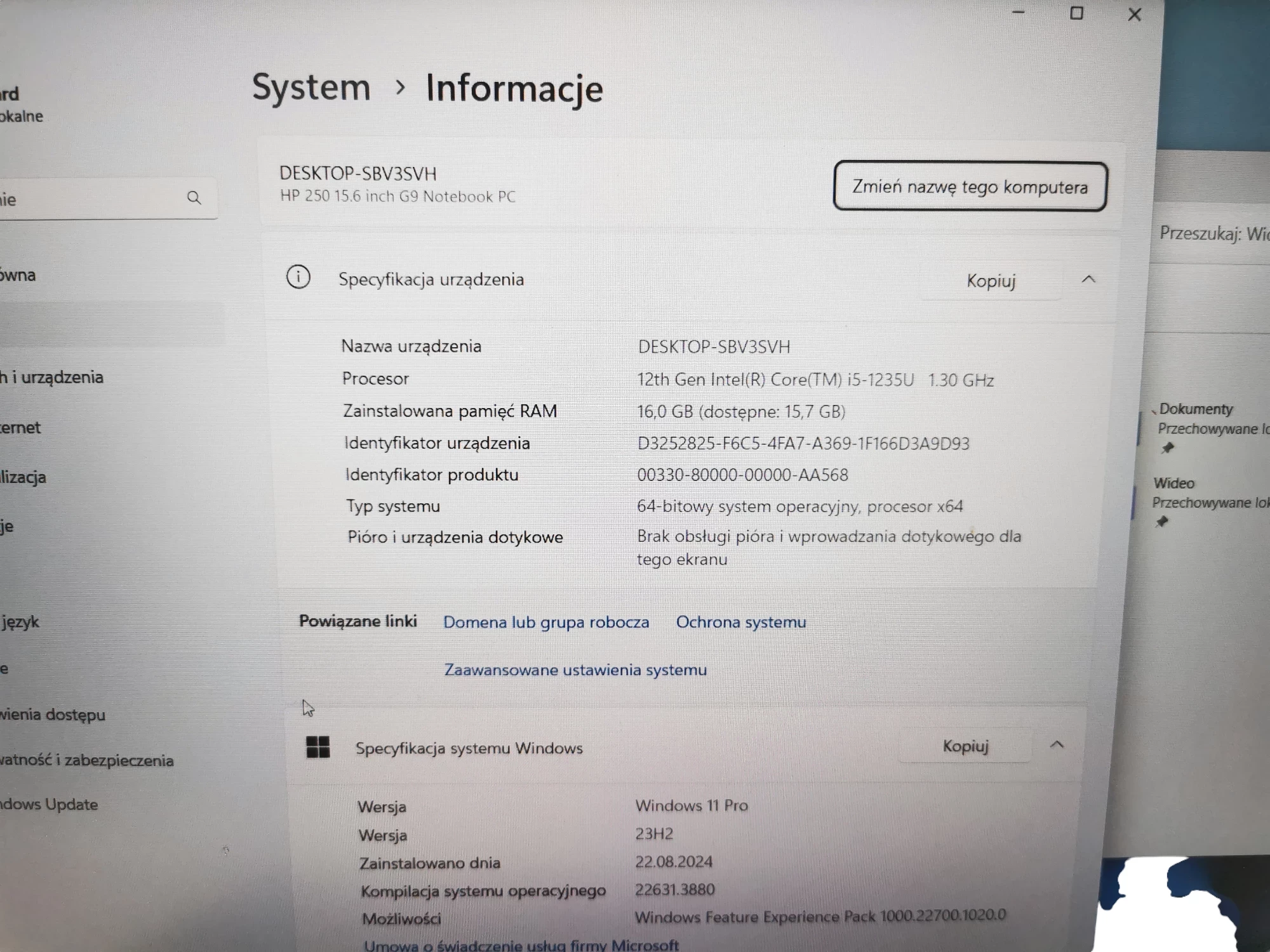The height and width of the screenshot is (952, 1270).
Task: Click the 'Pióro i urządzenia dotykowe' label
Action: (x=455, y=537)
